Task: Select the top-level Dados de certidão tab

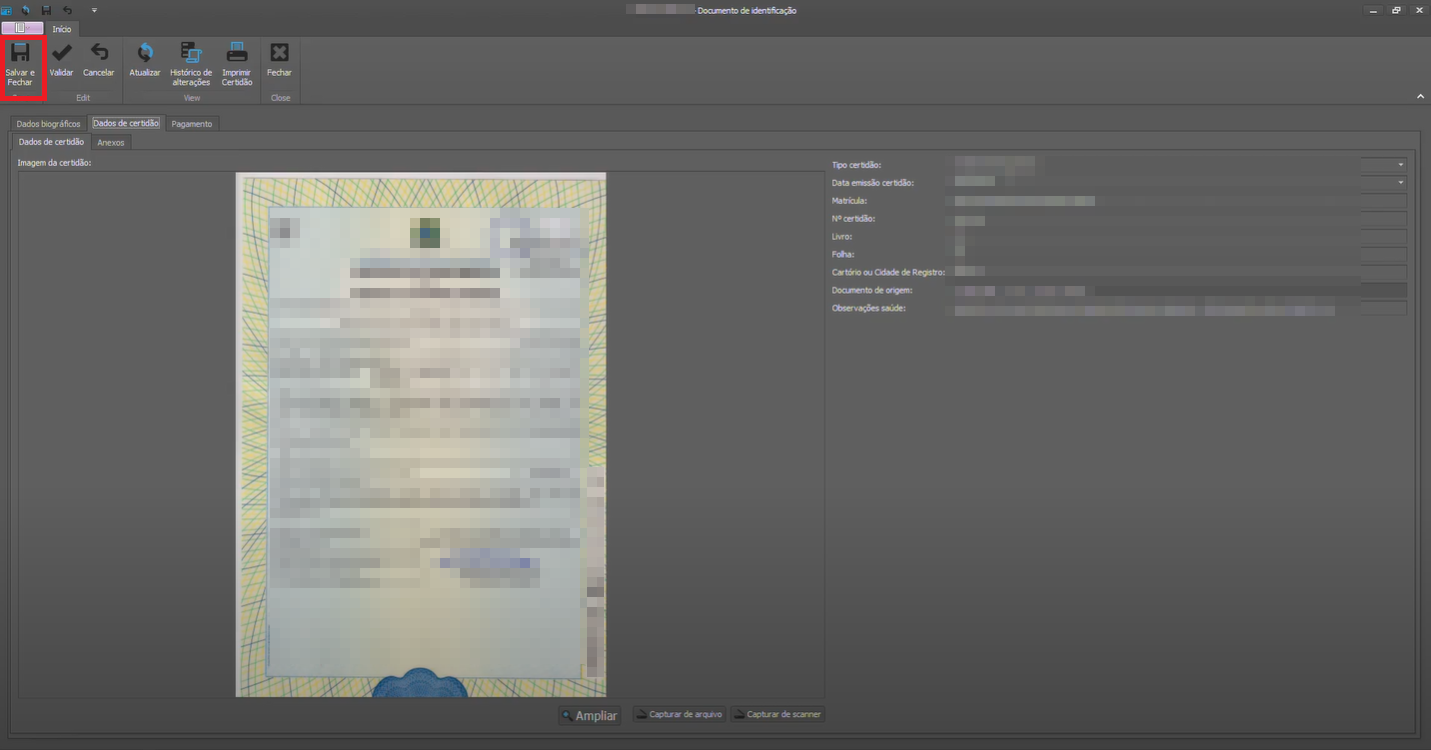Action: [125, 123]
